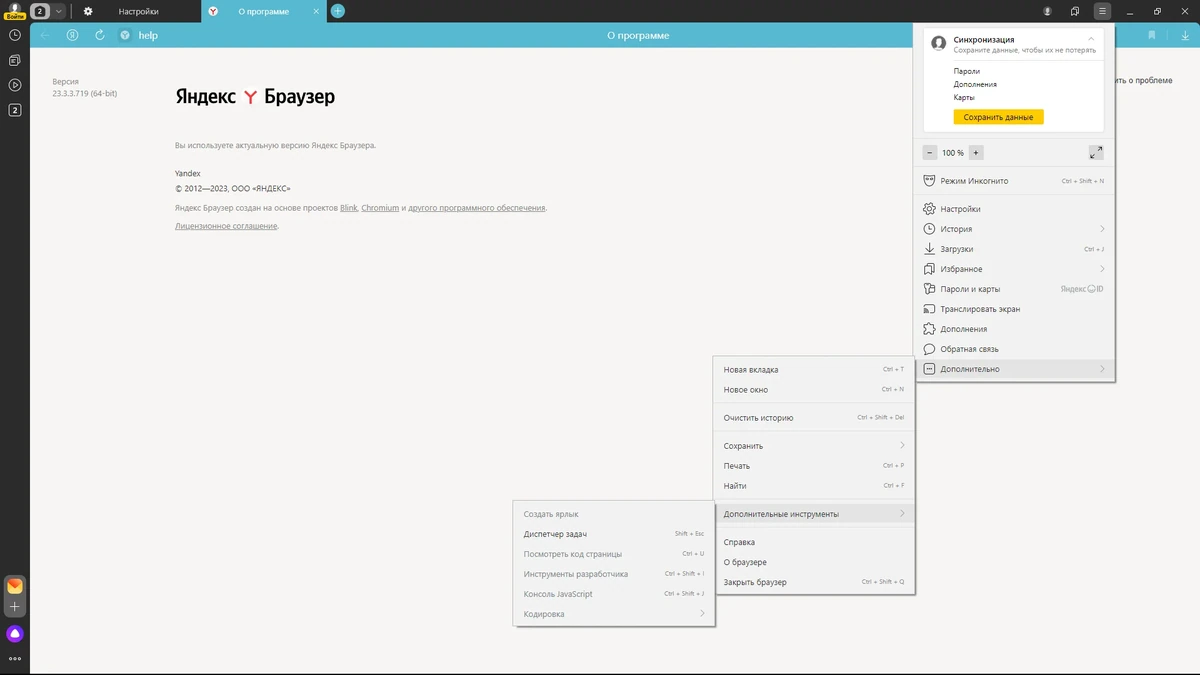Open Справка
This screenshot has height=675, width=1200.
814,542
